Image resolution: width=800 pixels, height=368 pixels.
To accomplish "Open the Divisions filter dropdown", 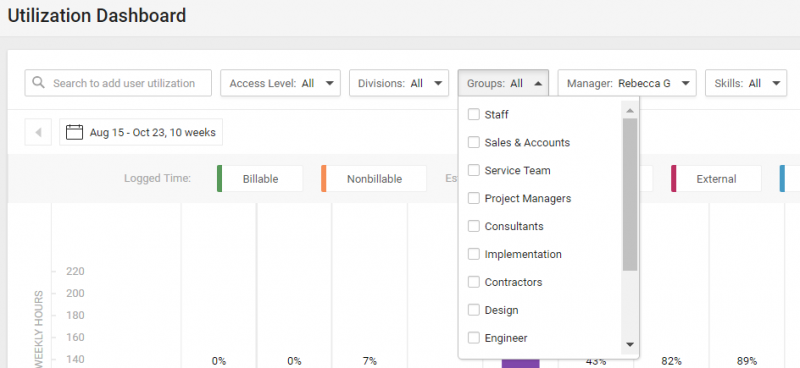I will pyautogui.click(x=399, y=83).
